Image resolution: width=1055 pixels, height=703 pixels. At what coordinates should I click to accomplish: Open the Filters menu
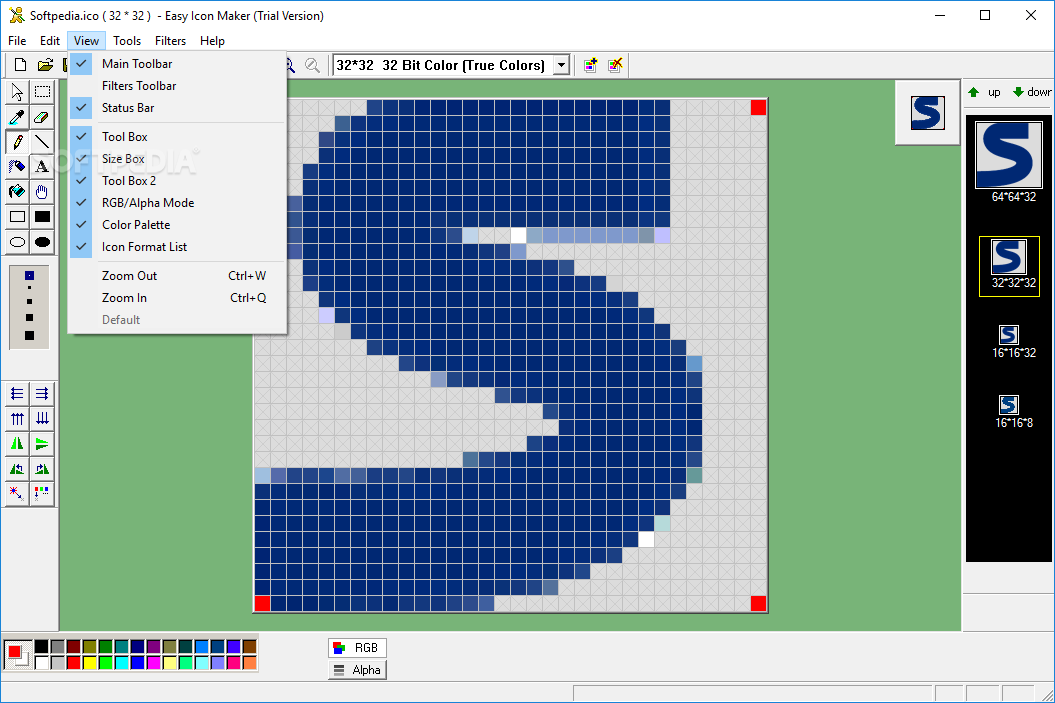point(170,41)
